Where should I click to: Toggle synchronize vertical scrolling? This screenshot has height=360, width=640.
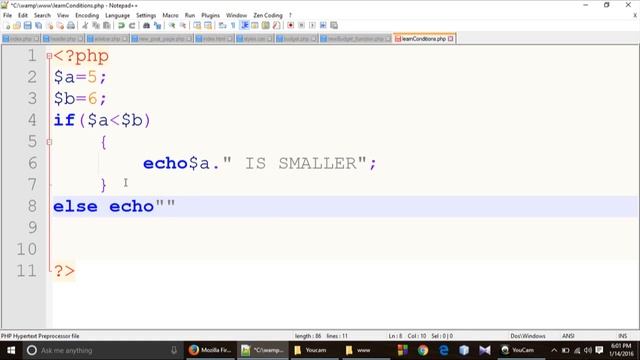(x=197, y=26)
